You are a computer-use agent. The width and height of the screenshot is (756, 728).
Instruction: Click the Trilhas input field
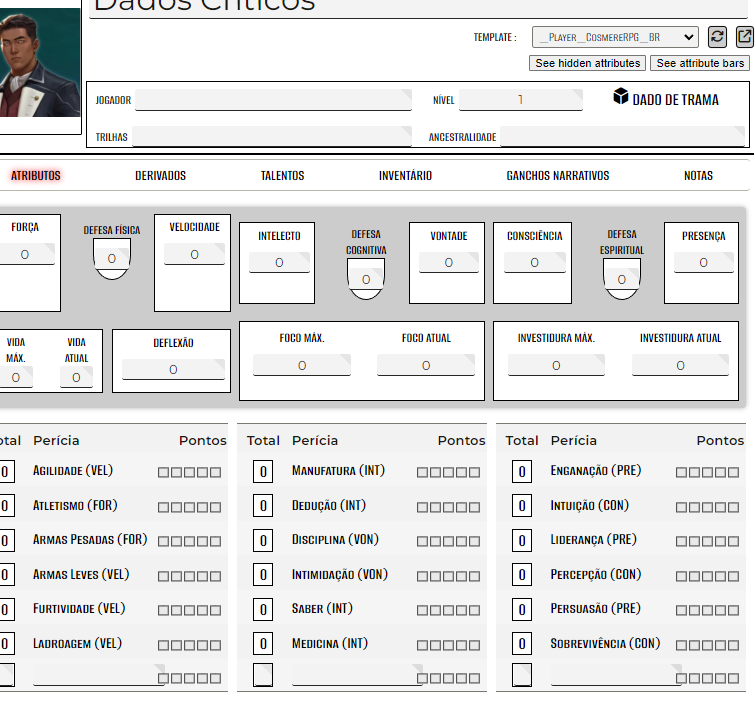[272, 136]
